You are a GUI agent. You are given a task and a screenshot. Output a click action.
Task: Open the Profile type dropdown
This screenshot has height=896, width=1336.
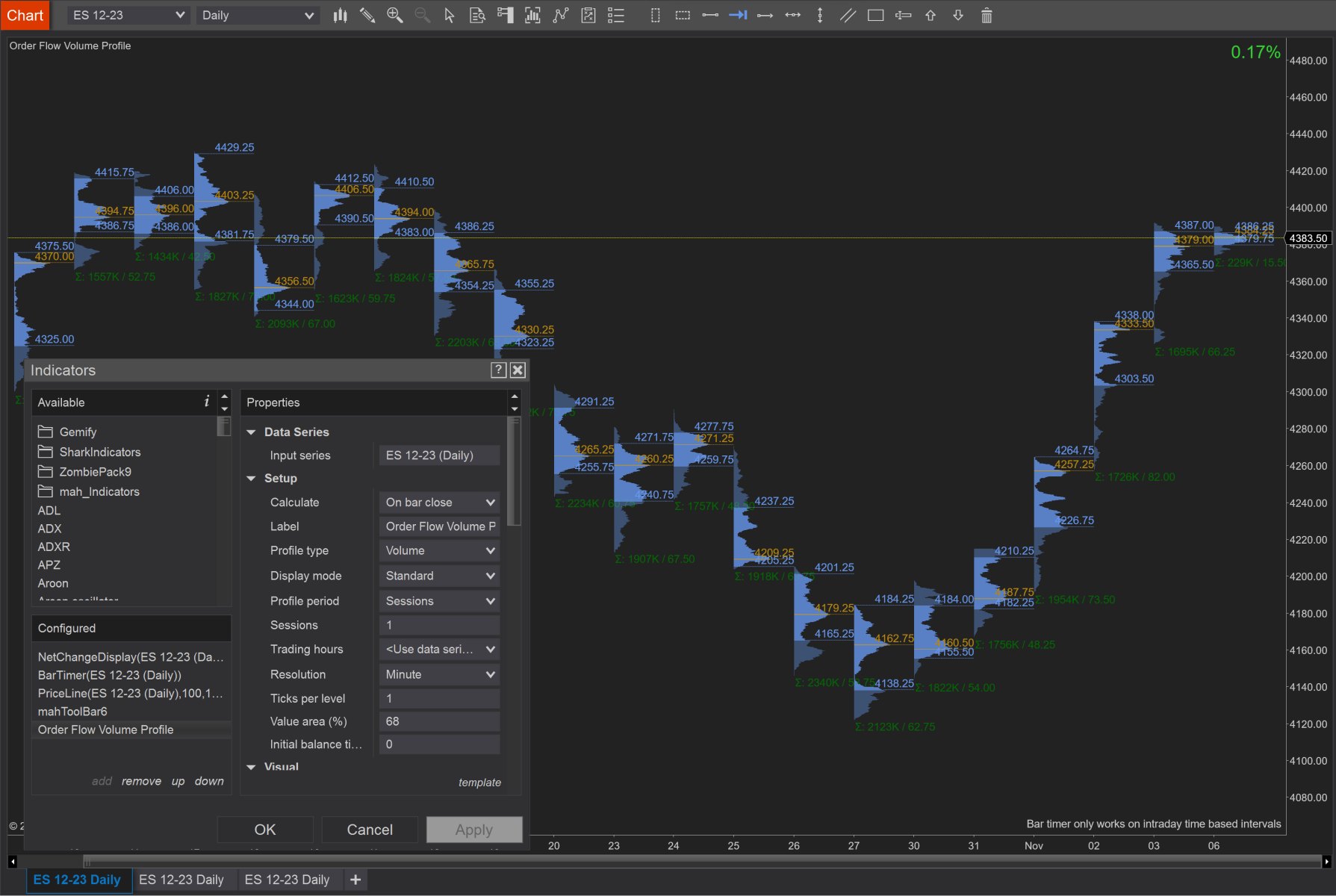(x=440, y=550)
